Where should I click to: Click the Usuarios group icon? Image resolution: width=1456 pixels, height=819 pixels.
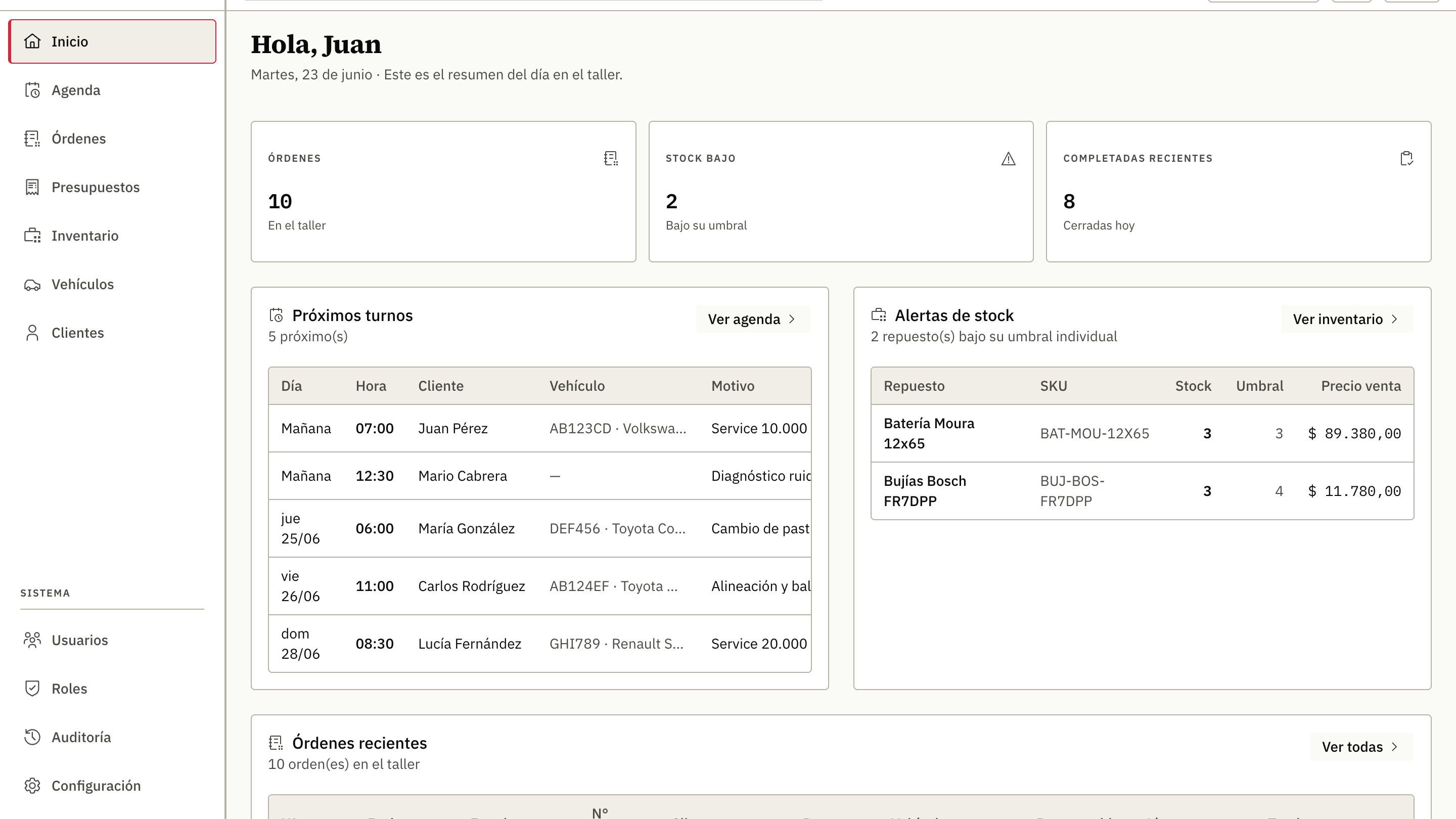[32, 640]
